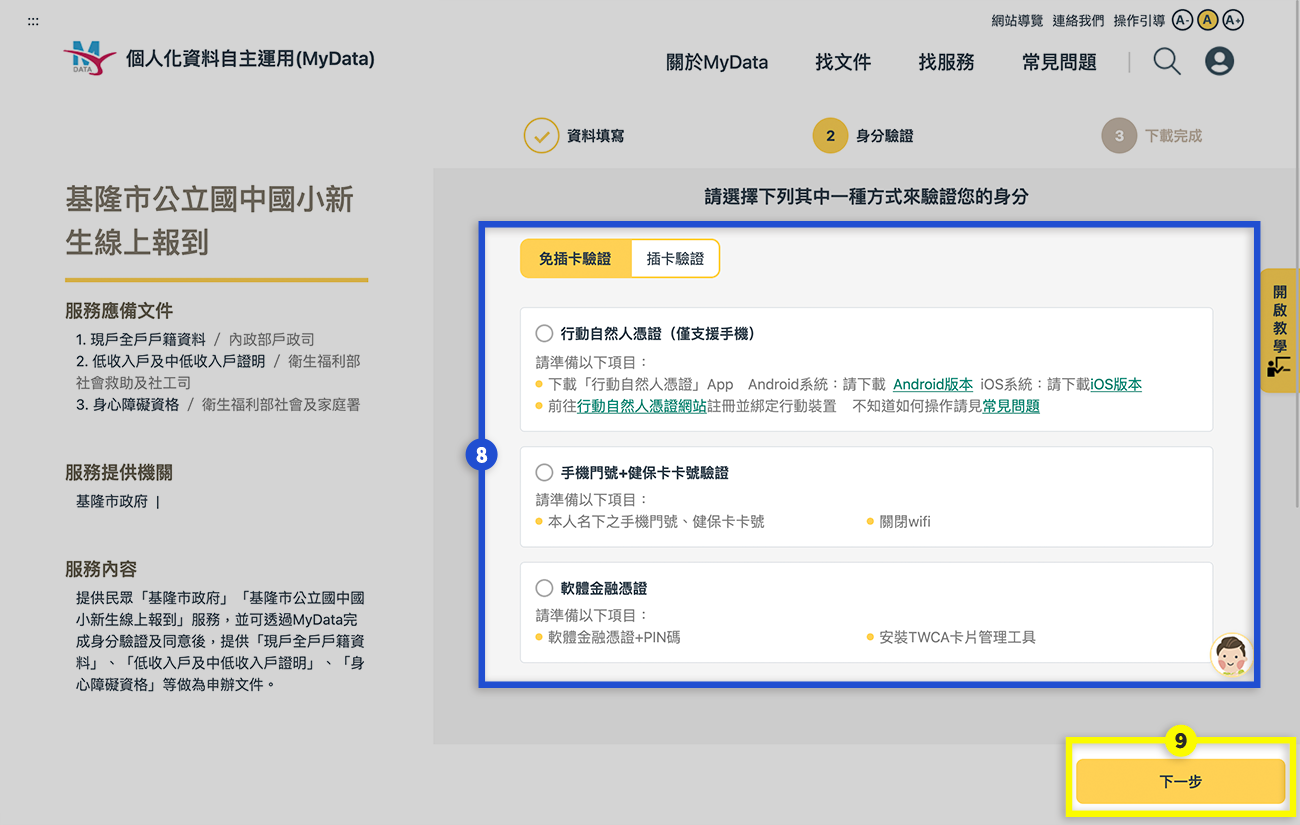Open 關於MyData menu
Viewport: 1300px width, 825px height.
pos(717,62)
